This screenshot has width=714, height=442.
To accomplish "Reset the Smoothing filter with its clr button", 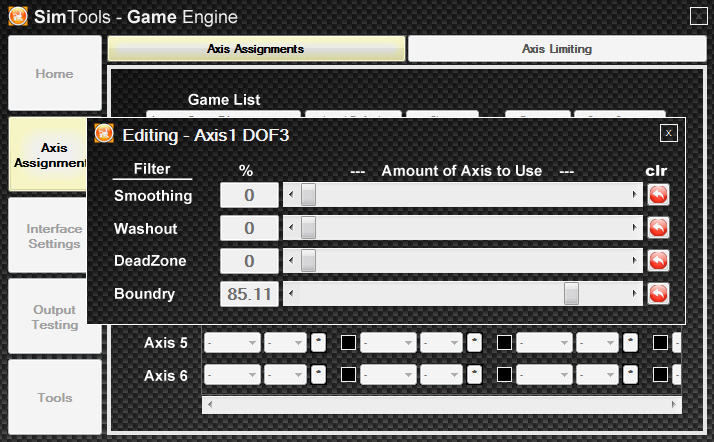I will [x=658, y=195].
